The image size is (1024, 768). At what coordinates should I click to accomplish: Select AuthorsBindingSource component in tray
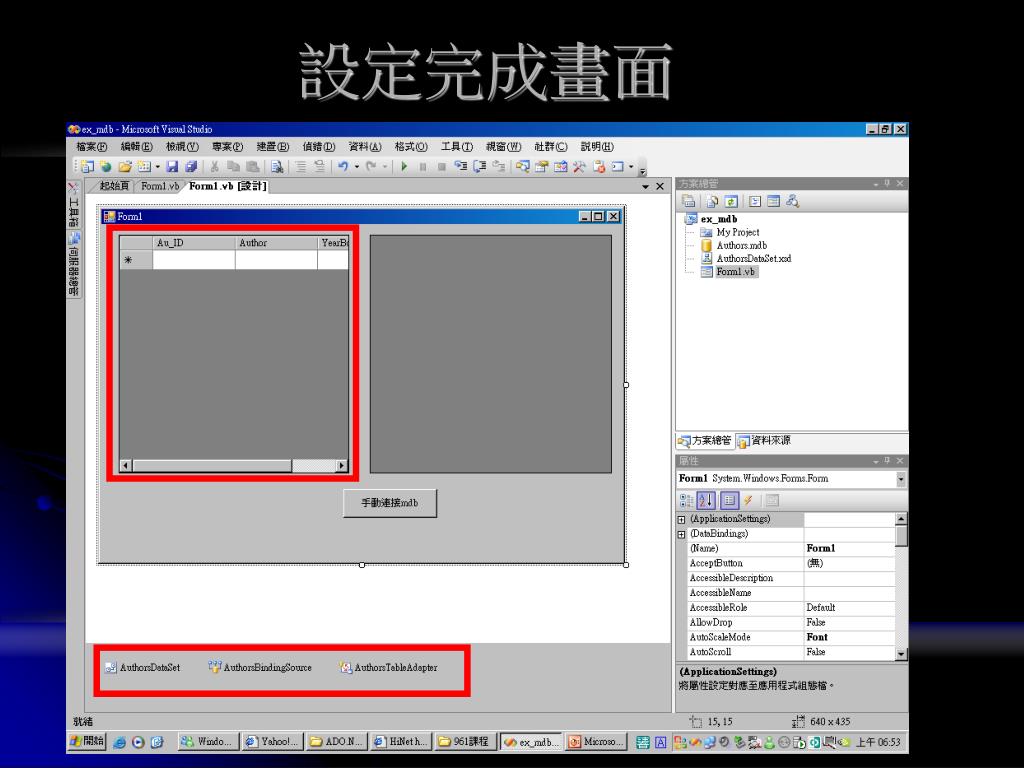pos(260,667)
